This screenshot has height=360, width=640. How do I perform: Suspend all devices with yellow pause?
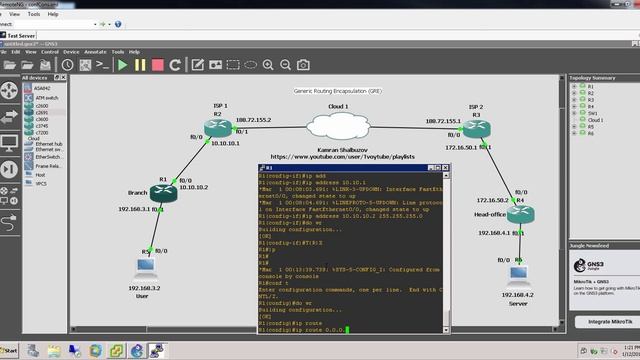pos(140,65)
